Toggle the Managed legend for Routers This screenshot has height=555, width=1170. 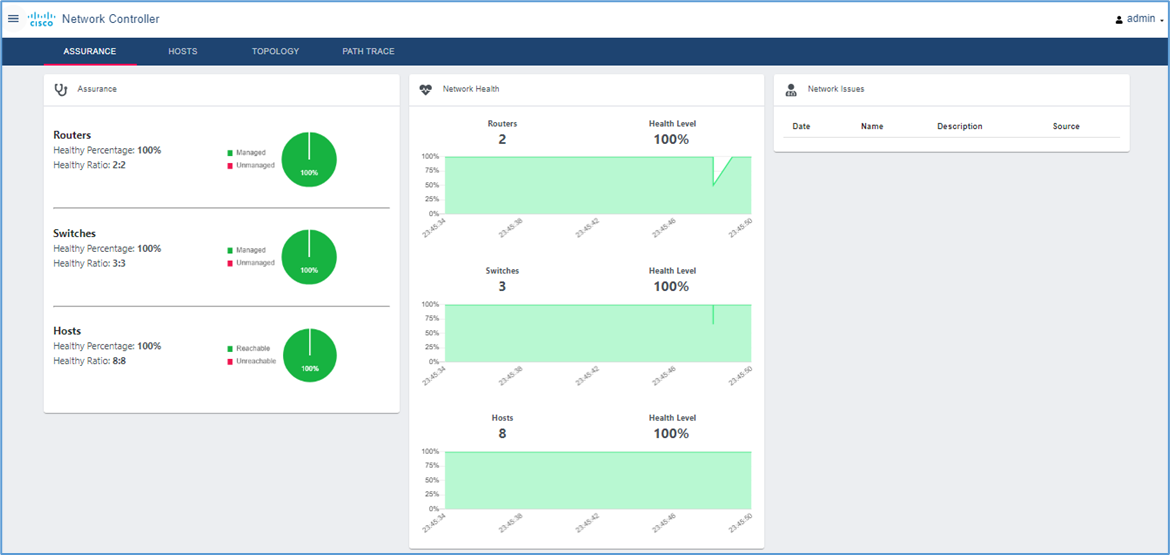pos(250,153)
